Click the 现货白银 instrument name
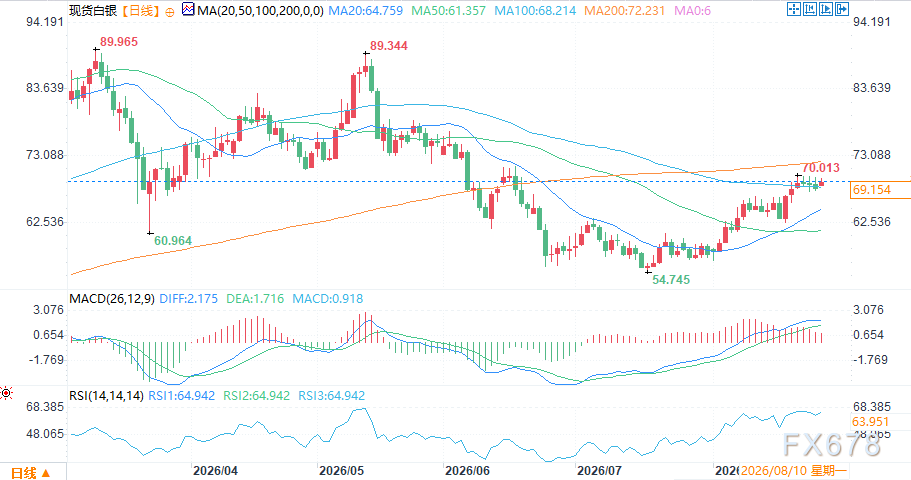The image size is (911, 480). pyautogui.click(x=93, y=10)
